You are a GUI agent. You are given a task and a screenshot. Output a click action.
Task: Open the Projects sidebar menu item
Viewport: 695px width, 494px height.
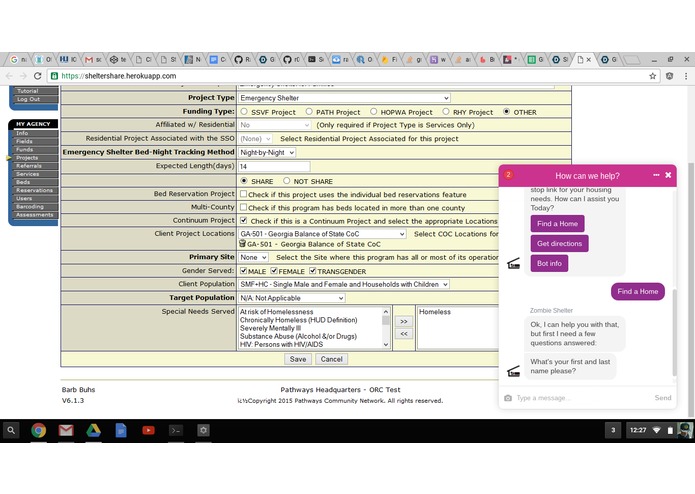(35, 158)
